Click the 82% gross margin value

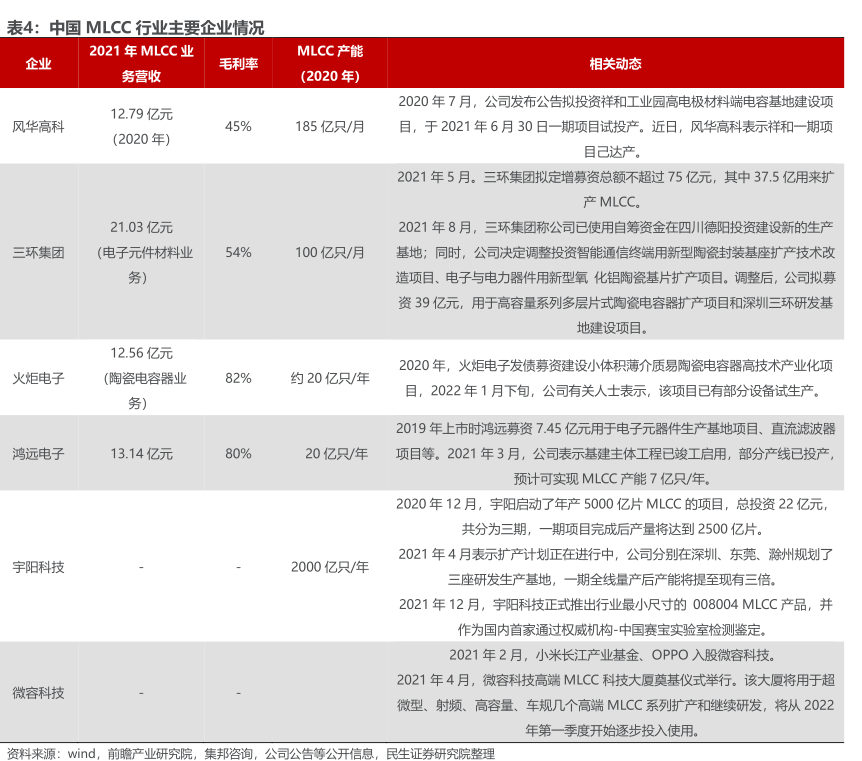238,379
